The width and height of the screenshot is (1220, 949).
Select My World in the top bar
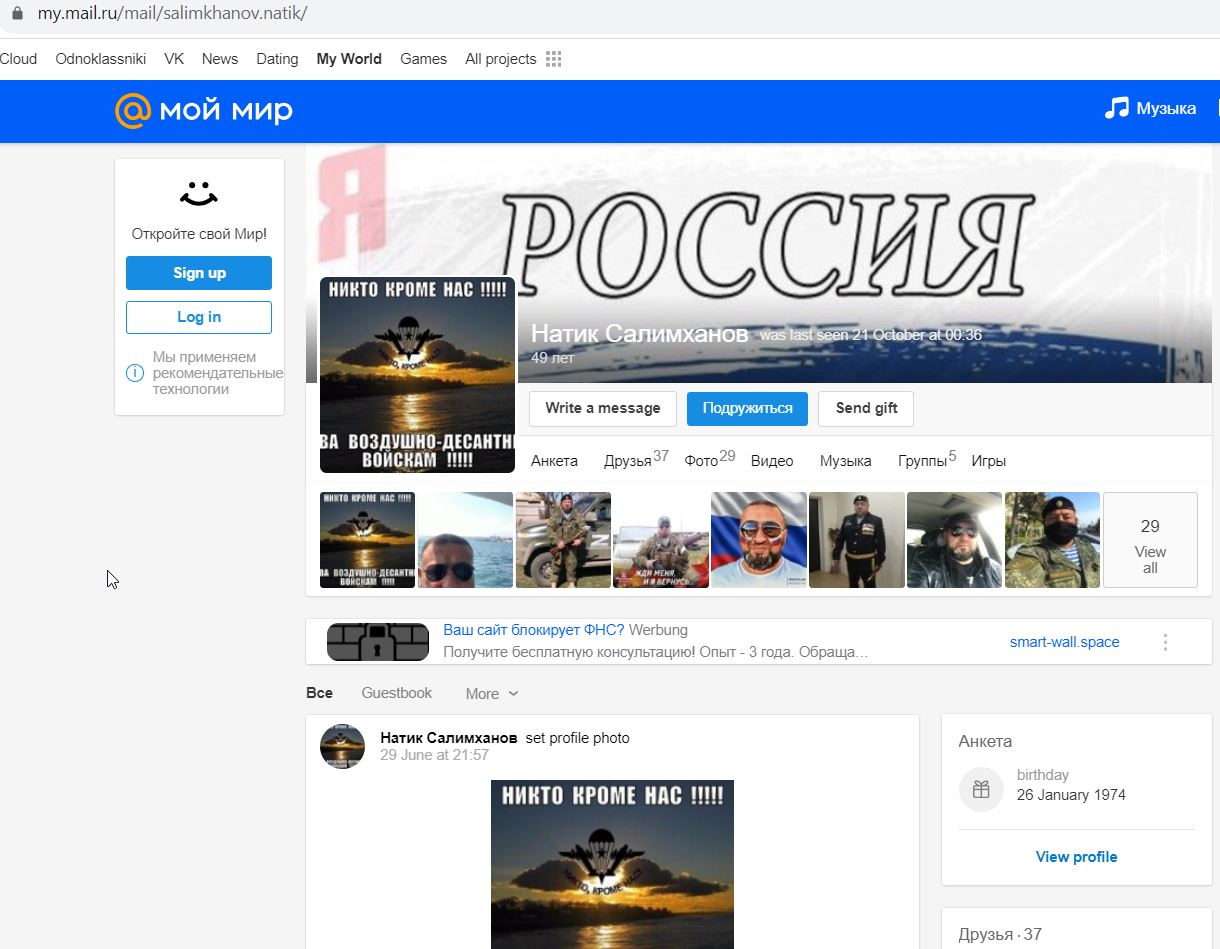pyautogui.click(x=349, y=59)
